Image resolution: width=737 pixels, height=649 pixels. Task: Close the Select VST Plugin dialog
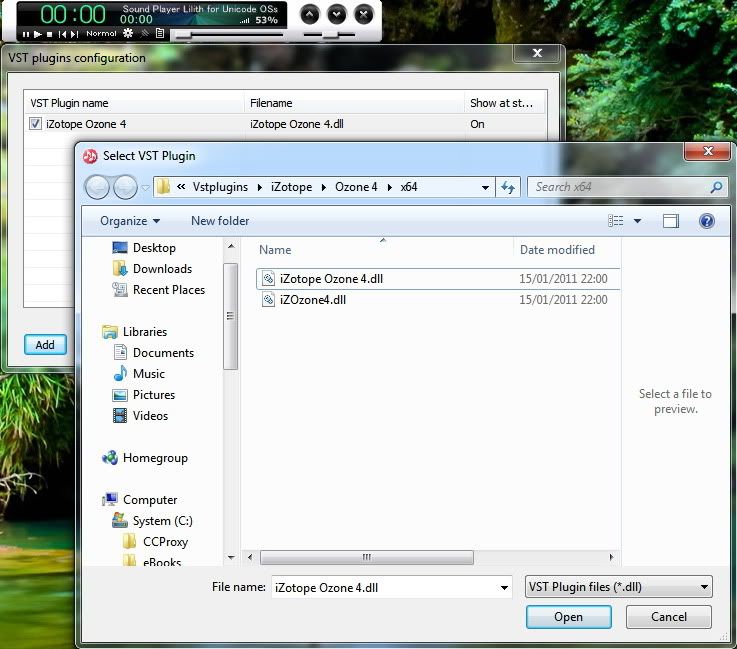point(708,151)
